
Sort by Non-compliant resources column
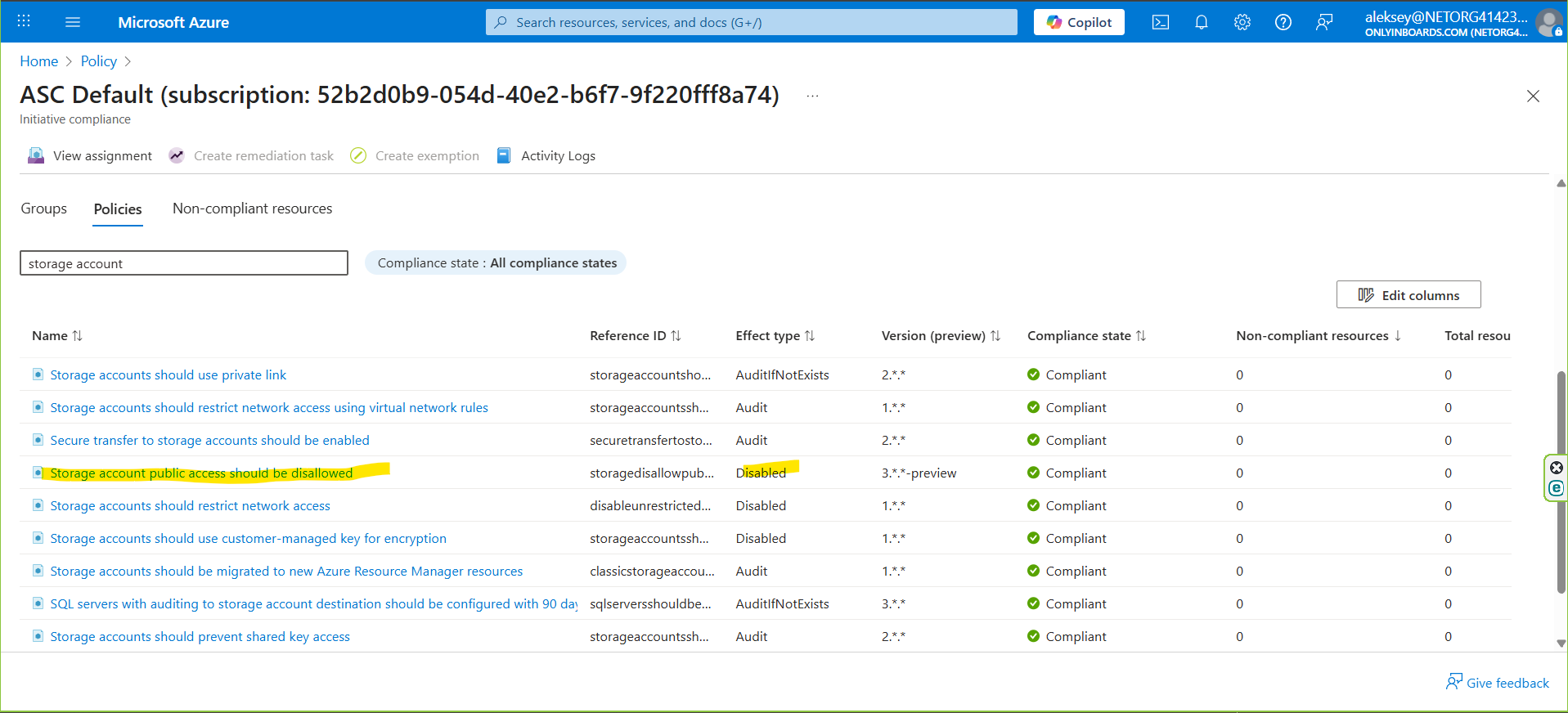click(1319, 335)
